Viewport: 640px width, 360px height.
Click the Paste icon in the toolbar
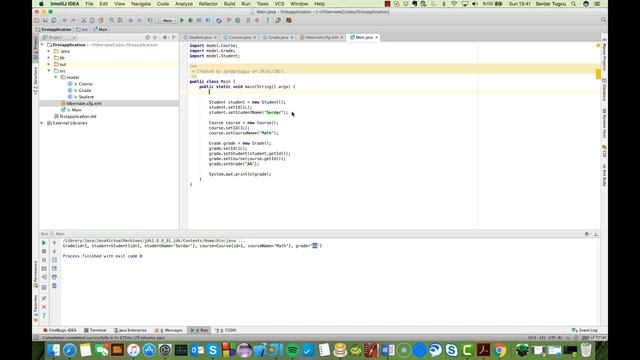[x=100, y=20]
